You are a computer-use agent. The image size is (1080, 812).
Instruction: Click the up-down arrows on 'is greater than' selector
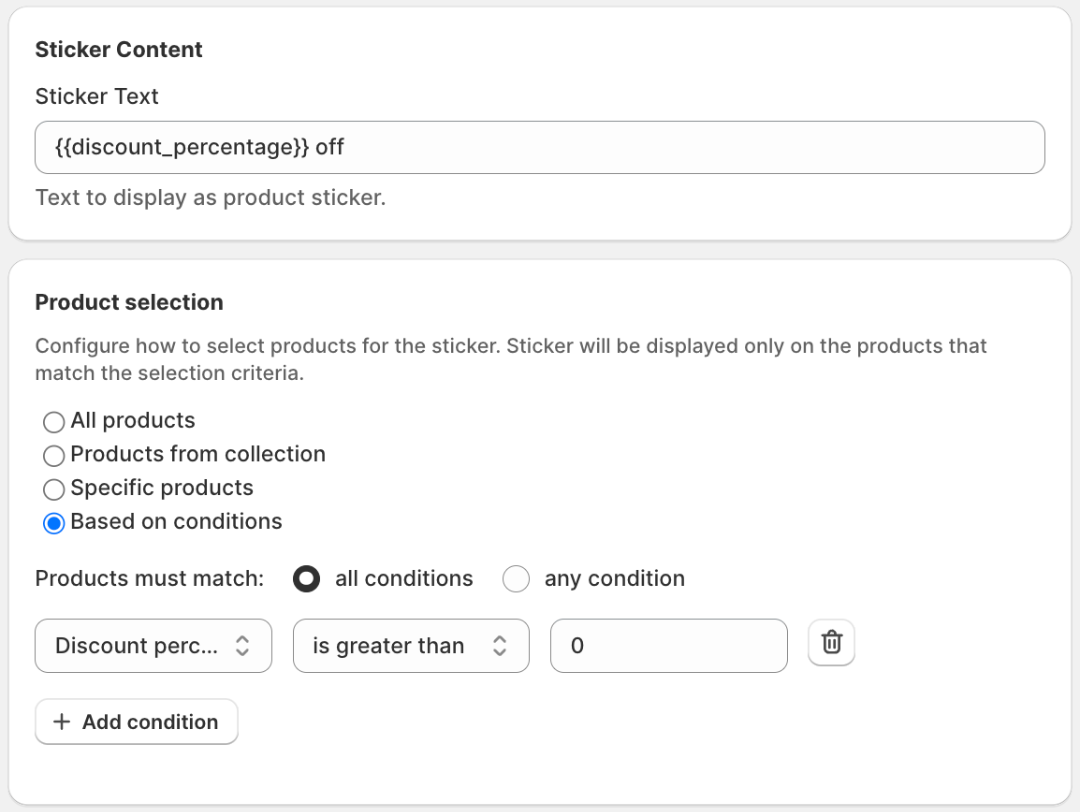[x=500, y=646]
